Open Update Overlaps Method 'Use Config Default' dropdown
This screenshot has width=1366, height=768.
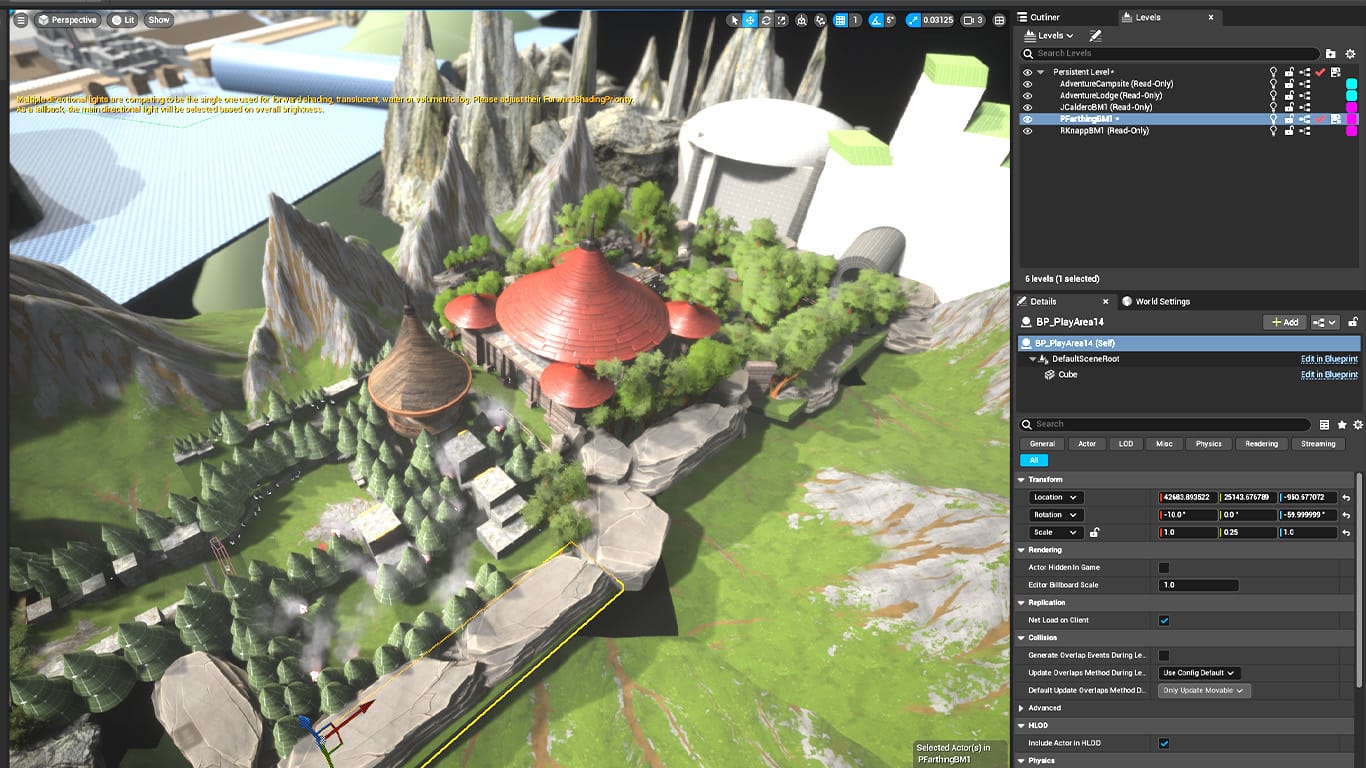pos(1200,673)
